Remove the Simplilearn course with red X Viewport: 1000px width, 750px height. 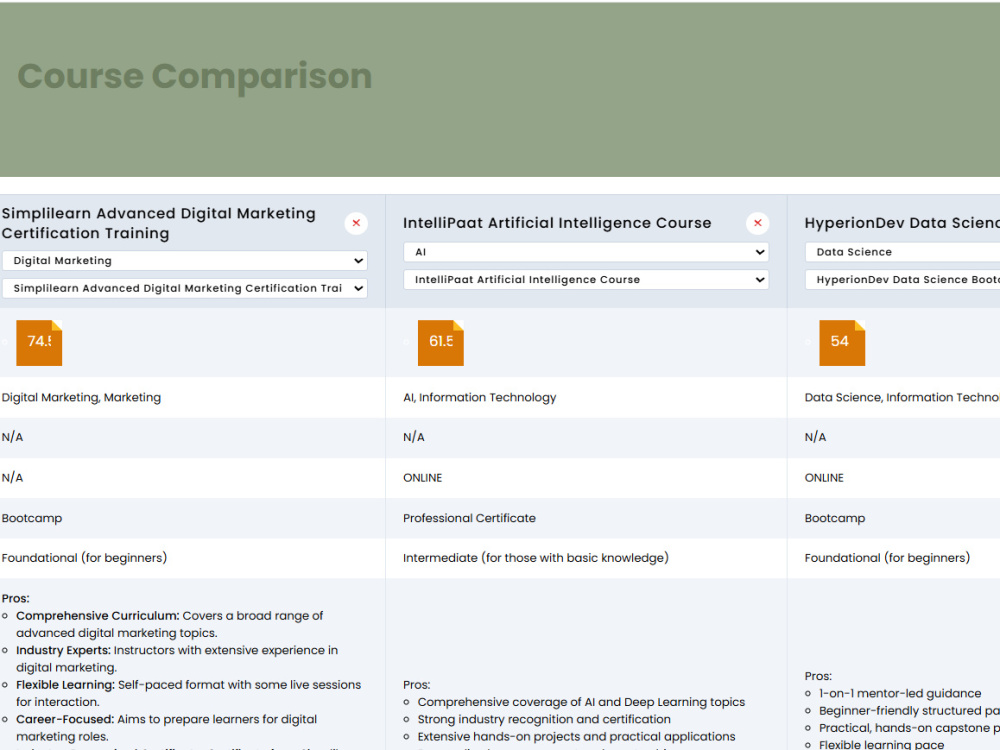click(x=356, y=223)
